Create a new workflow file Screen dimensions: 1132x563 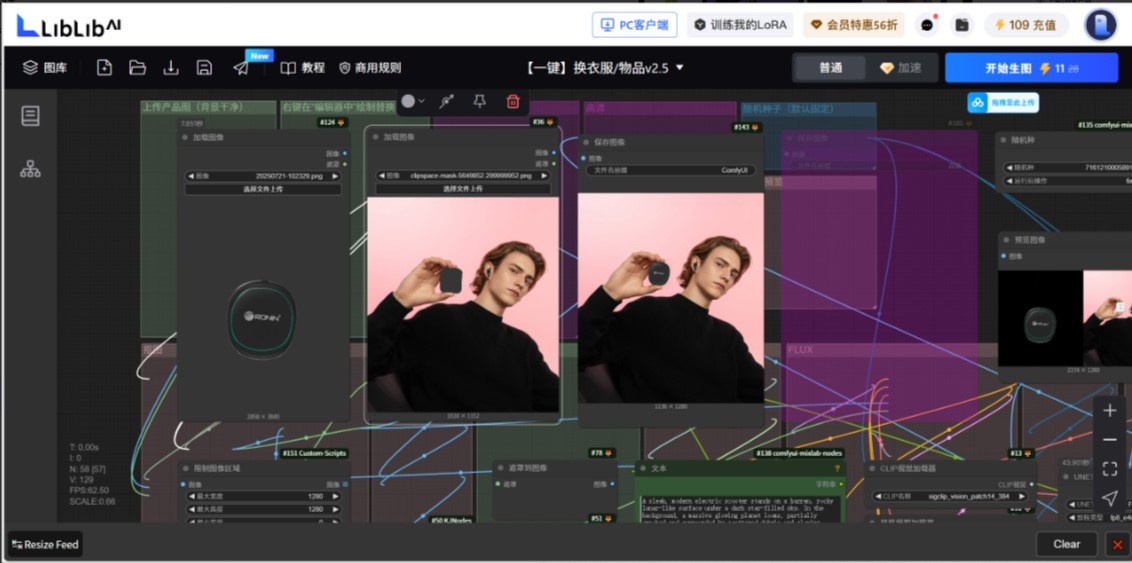pos(105,68)
